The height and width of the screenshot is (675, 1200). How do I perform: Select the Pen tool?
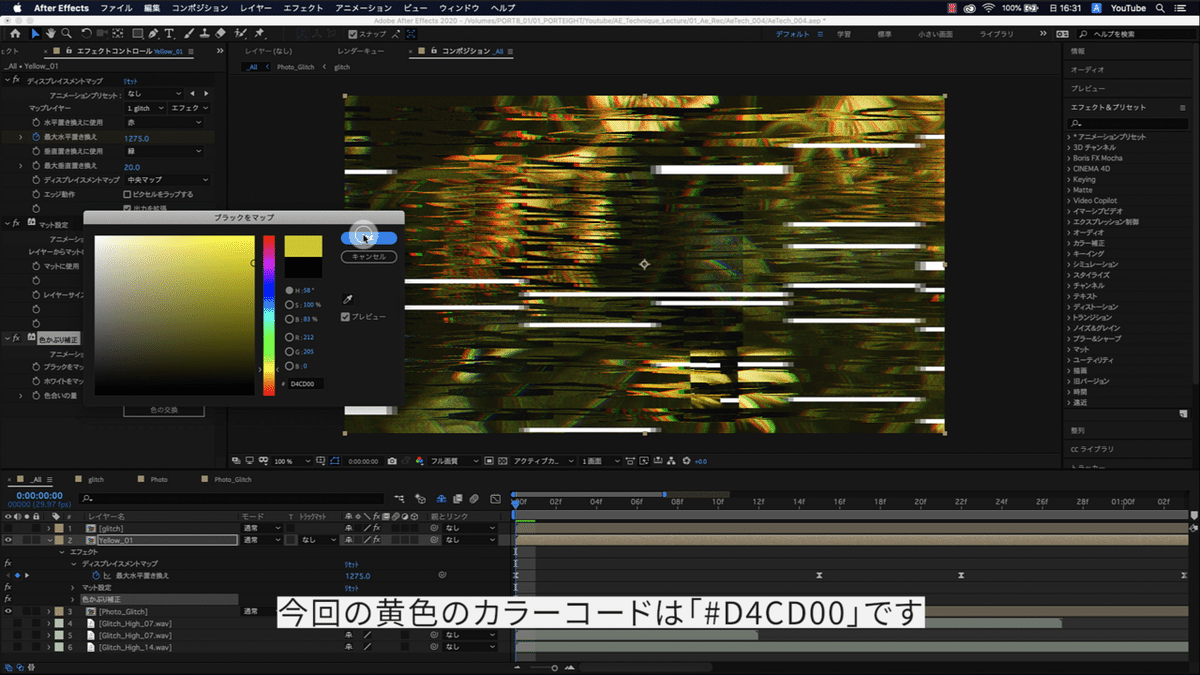click(151, 33)
